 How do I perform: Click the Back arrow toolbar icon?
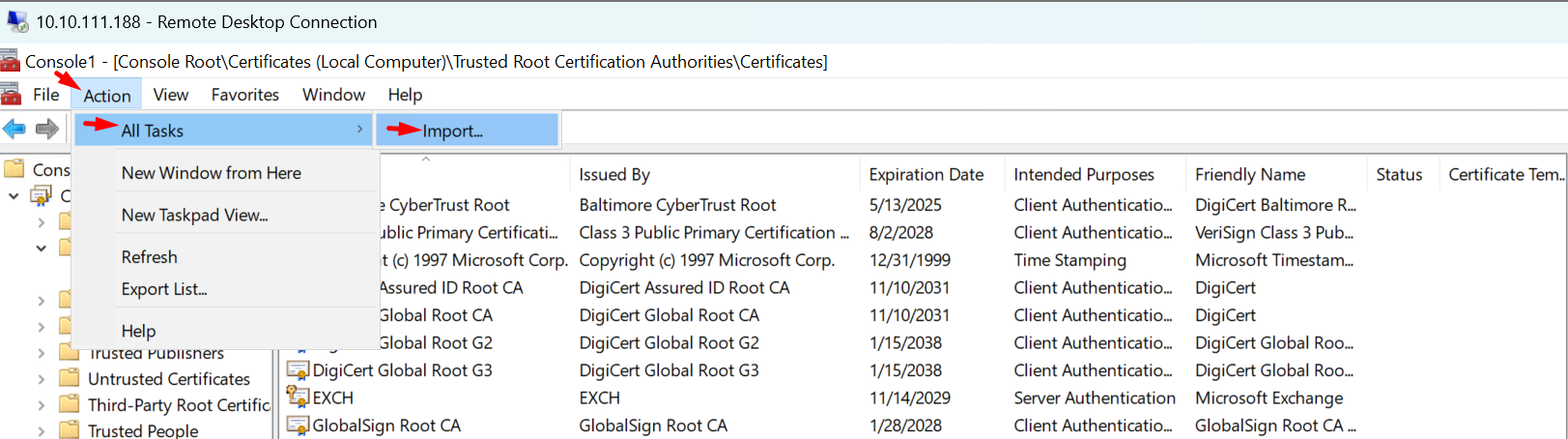(14, 129)
